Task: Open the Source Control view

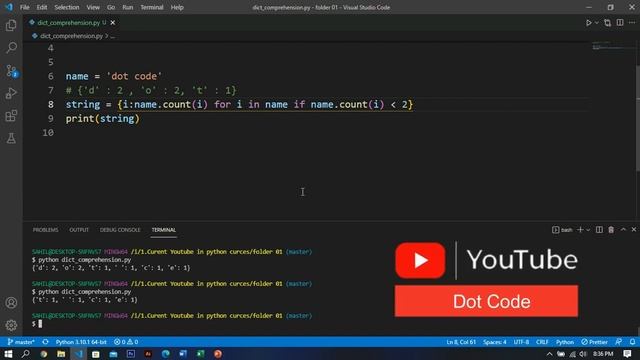Action: [11, 71]
